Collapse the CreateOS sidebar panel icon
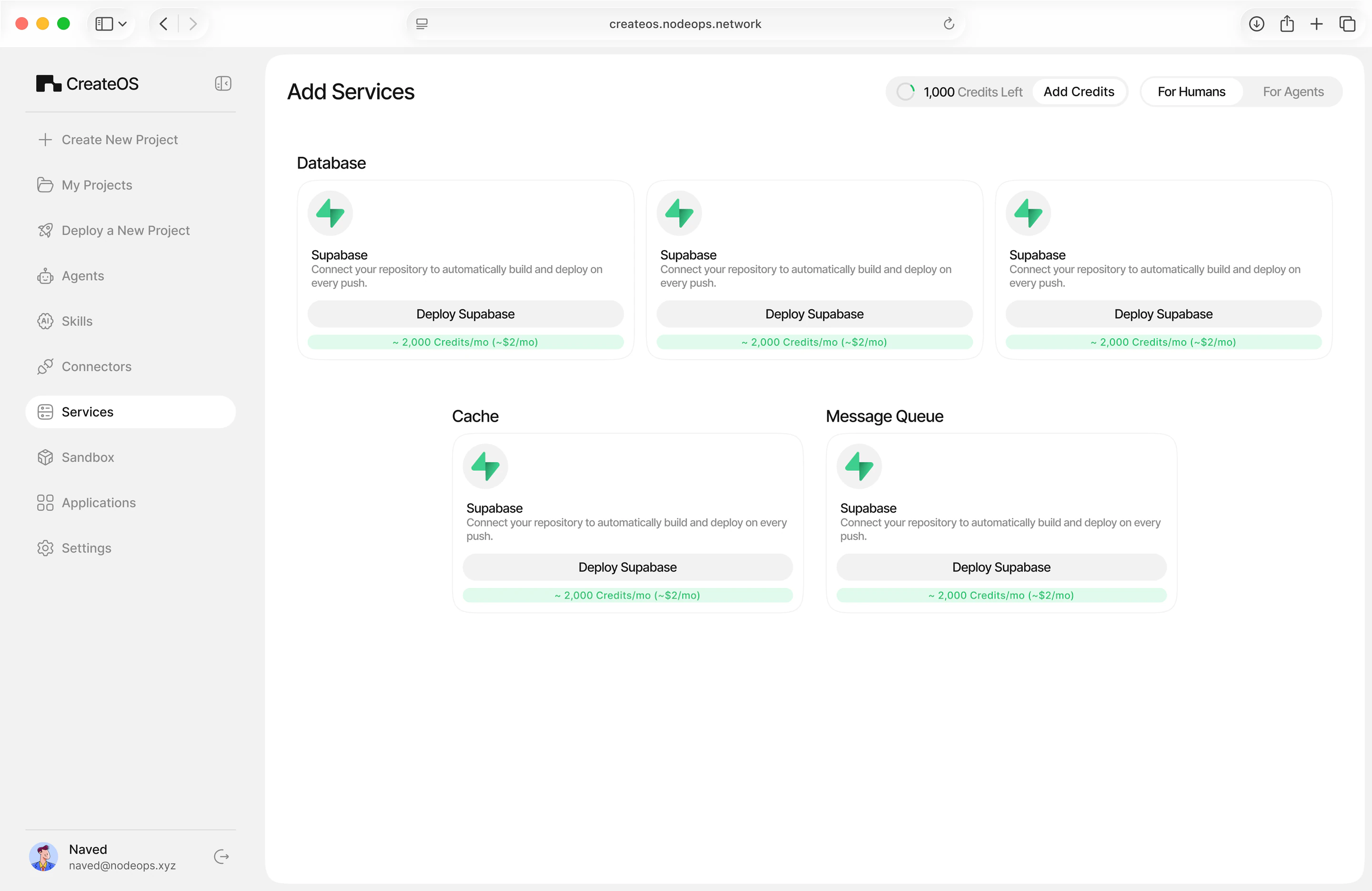1372x891 pixels. 223,84
